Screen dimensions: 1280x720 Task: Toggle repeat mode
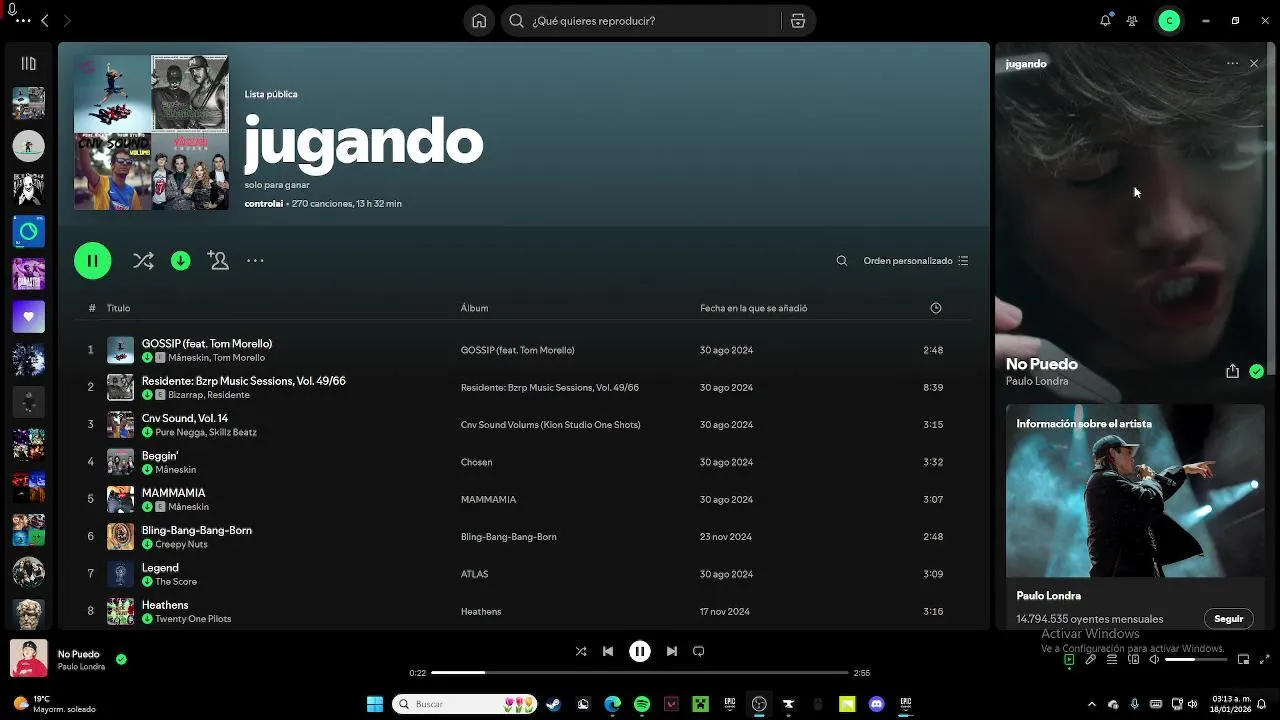[x=699, y=651]
